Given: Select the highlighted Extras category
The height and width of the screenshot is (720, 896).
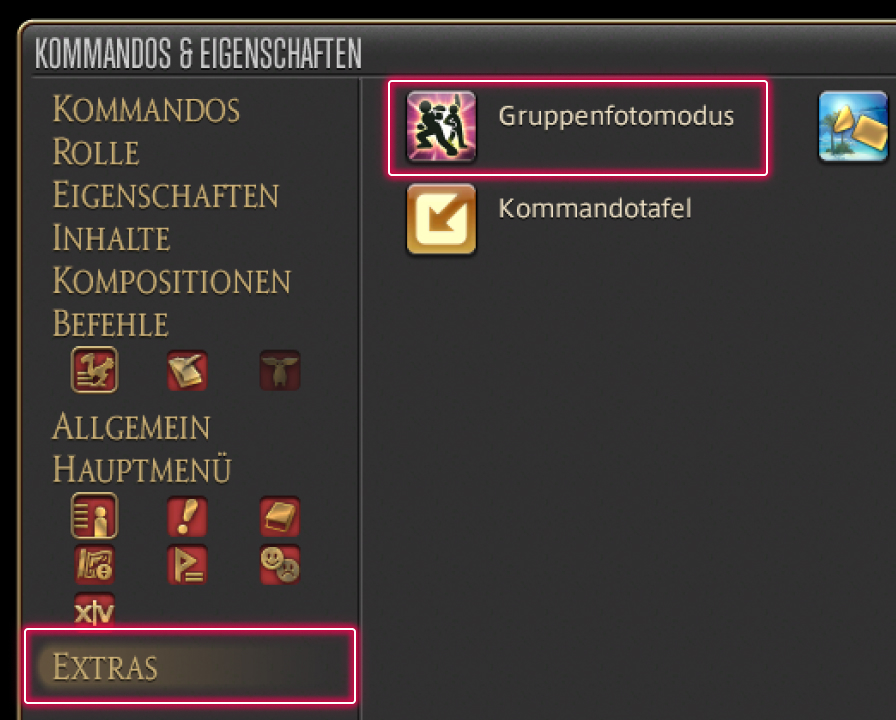Looking at the screenshot, I should 190,666.
